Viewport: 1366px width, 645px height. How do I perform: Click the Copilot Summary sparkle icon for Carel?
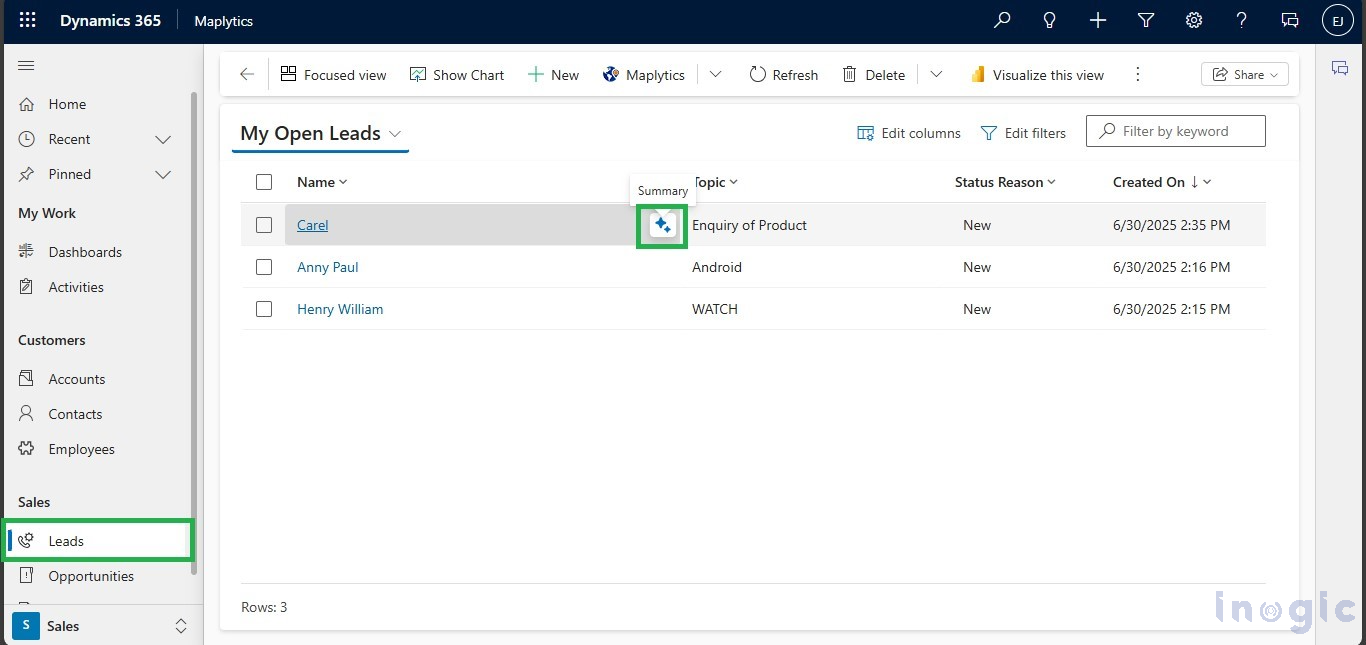[662, 225]
